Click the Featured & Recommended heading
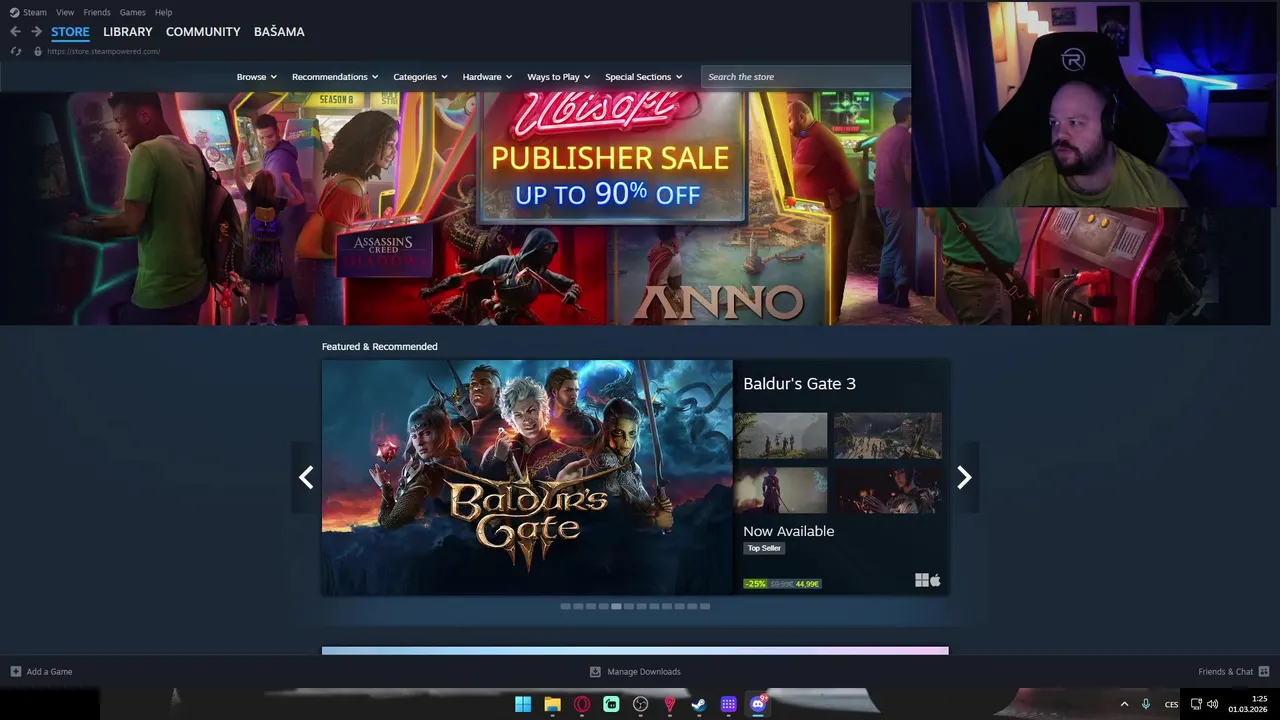This screenshot has height=720, width=1280. coord(379,347)
